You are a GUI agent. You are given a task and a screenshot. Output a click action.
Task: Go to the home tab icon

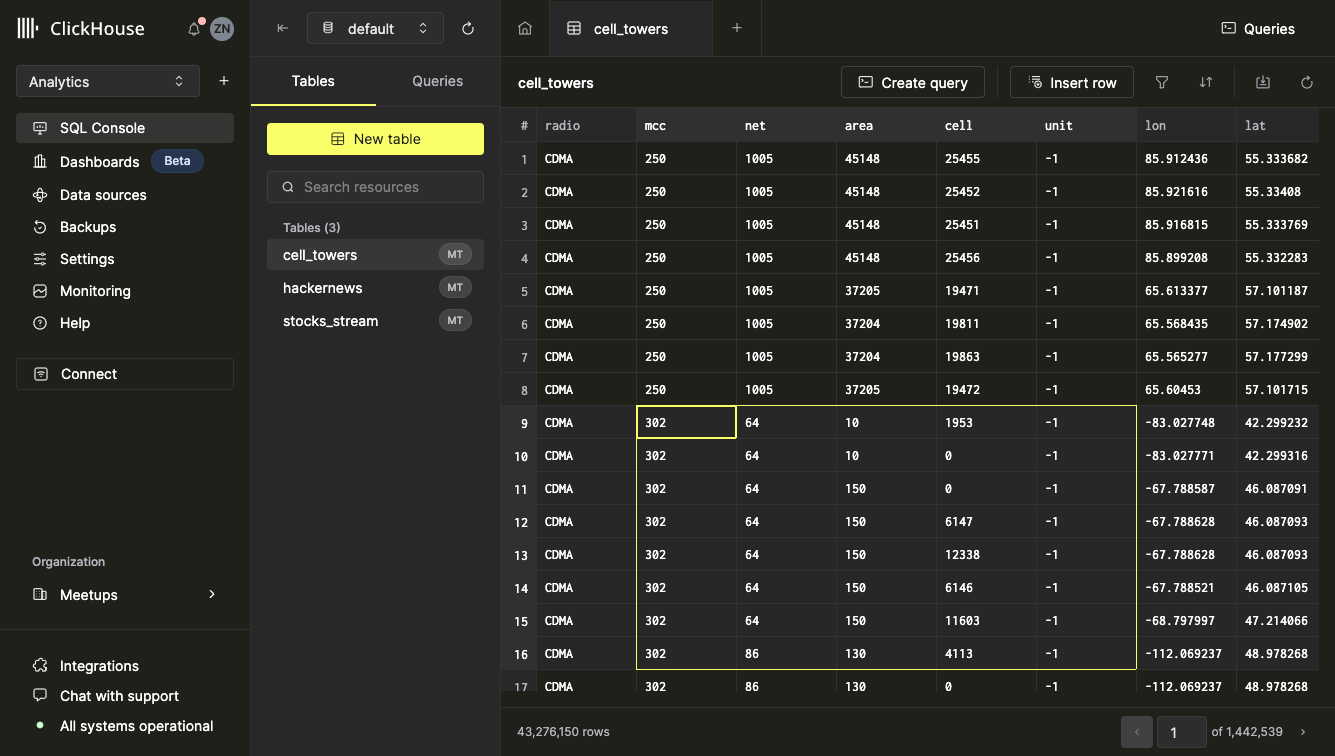click(x=525, y=29)
